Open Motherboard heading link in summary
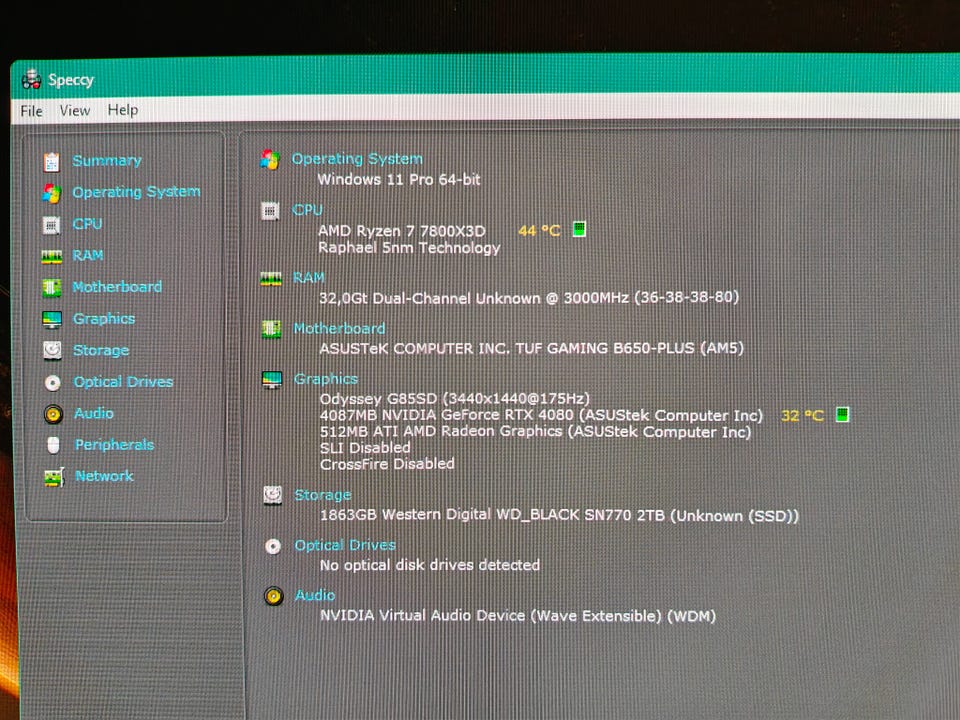The image size is (960, 720). pos(339,328)
